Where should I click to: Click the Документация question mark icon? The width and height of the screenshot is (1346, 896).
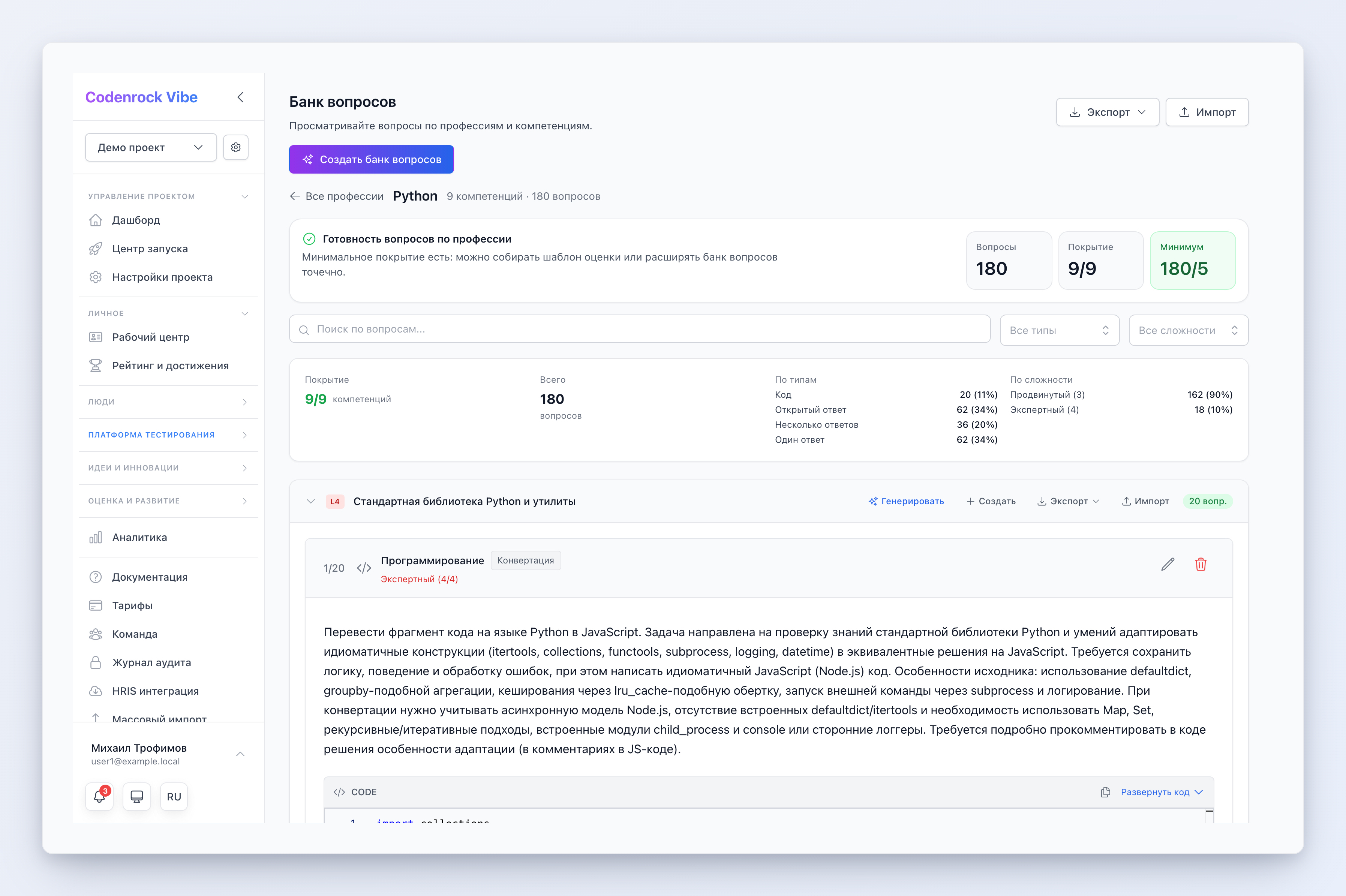tap(95, 577)
